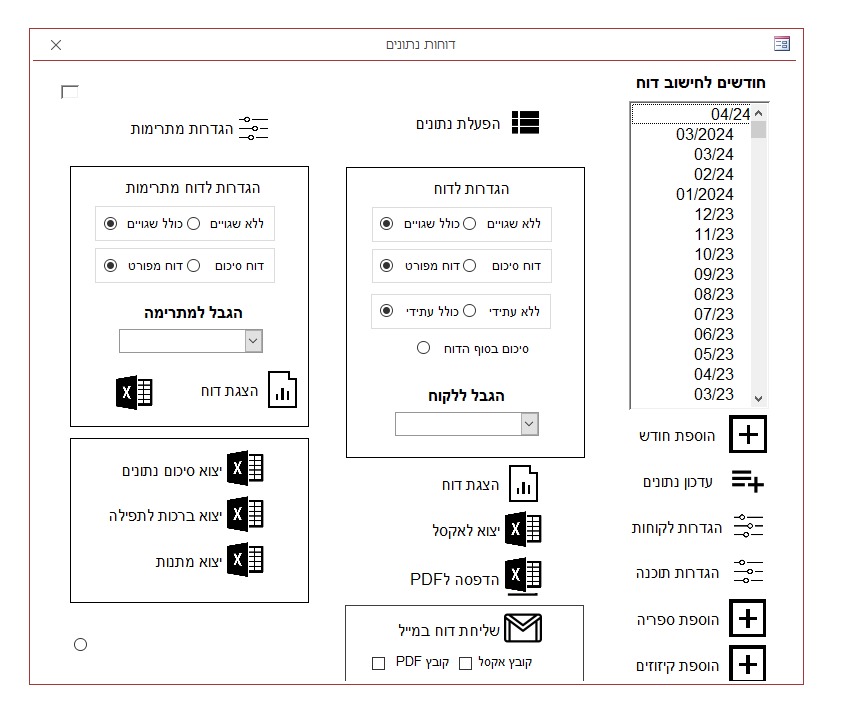
Task: Click the יצוא ברכות לתפילה label
Action: 166,515
